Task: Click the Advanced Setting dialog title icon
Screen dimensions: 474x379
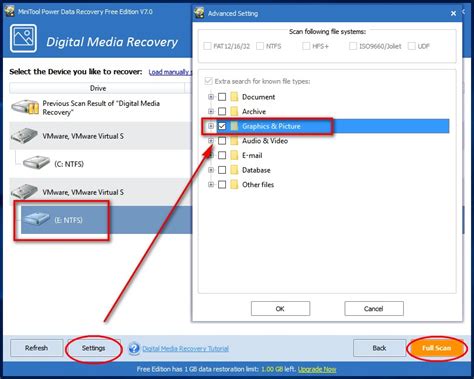Action: pos(199,13)
